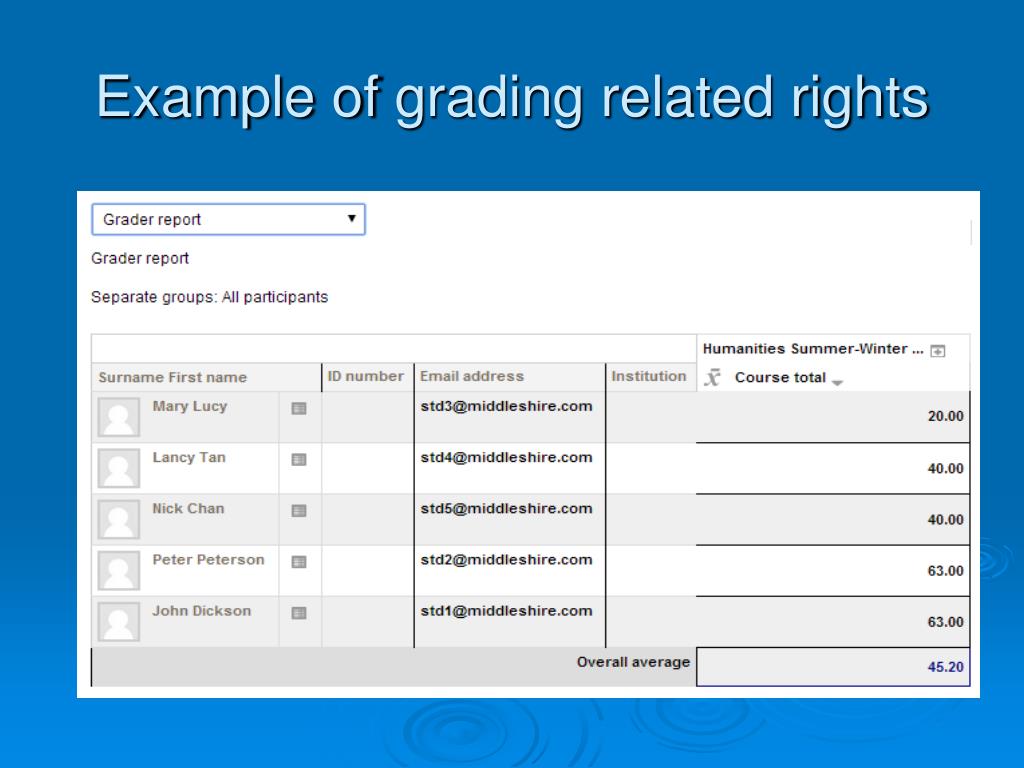Image resolution: width=1024 pixels, height=768 pixels.
Task: Click Nick Chan's grade 40.00
Action: point(946,520)
